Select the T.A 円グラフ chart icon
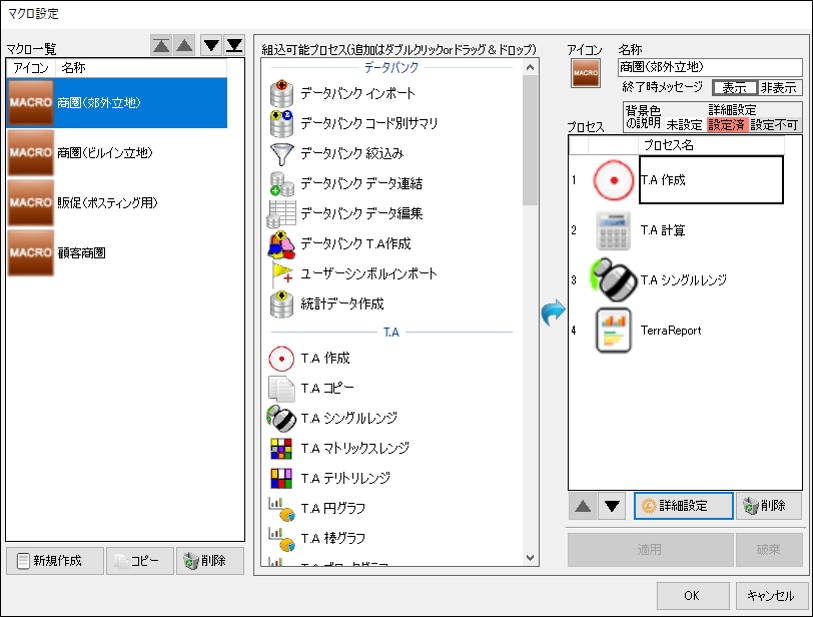Viewport: 813px width, 617px height. (282, 509)
